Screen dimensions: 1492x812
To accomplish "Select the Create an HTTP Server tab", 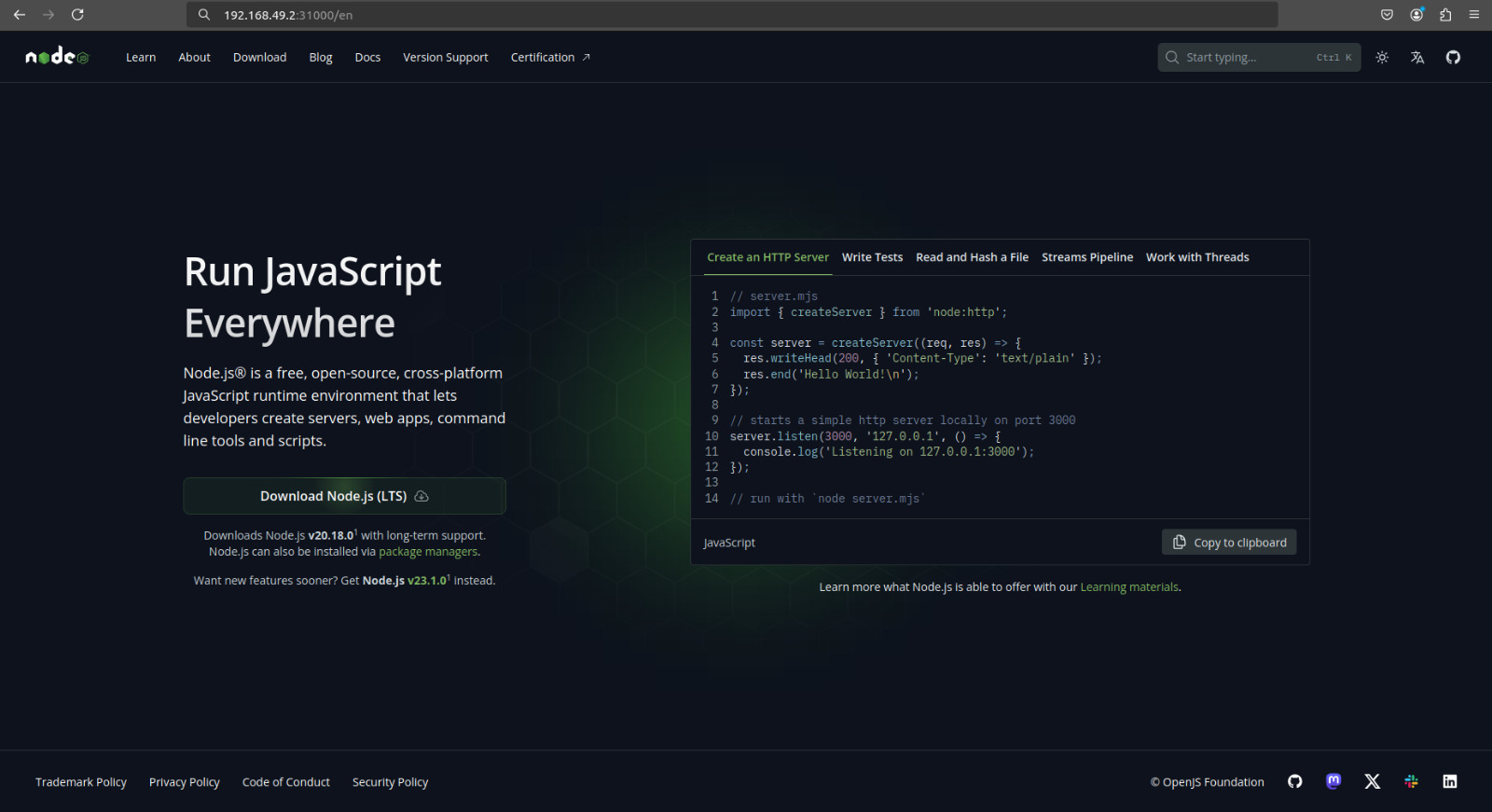I will click(x=767, y=257).
